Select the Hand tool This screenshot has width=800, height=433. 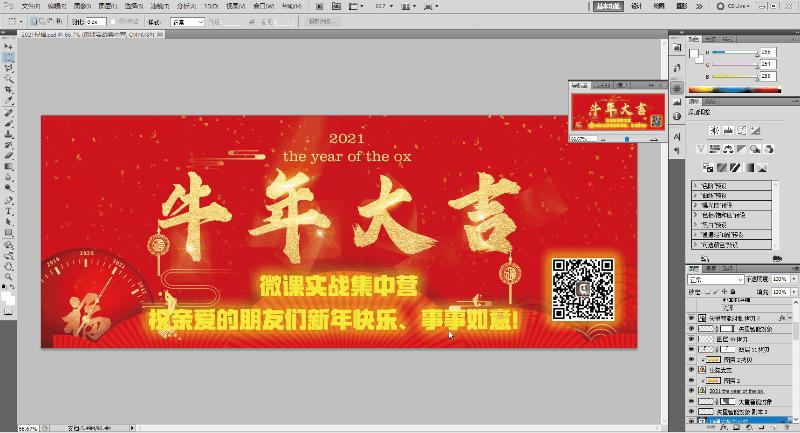(8, 266)
